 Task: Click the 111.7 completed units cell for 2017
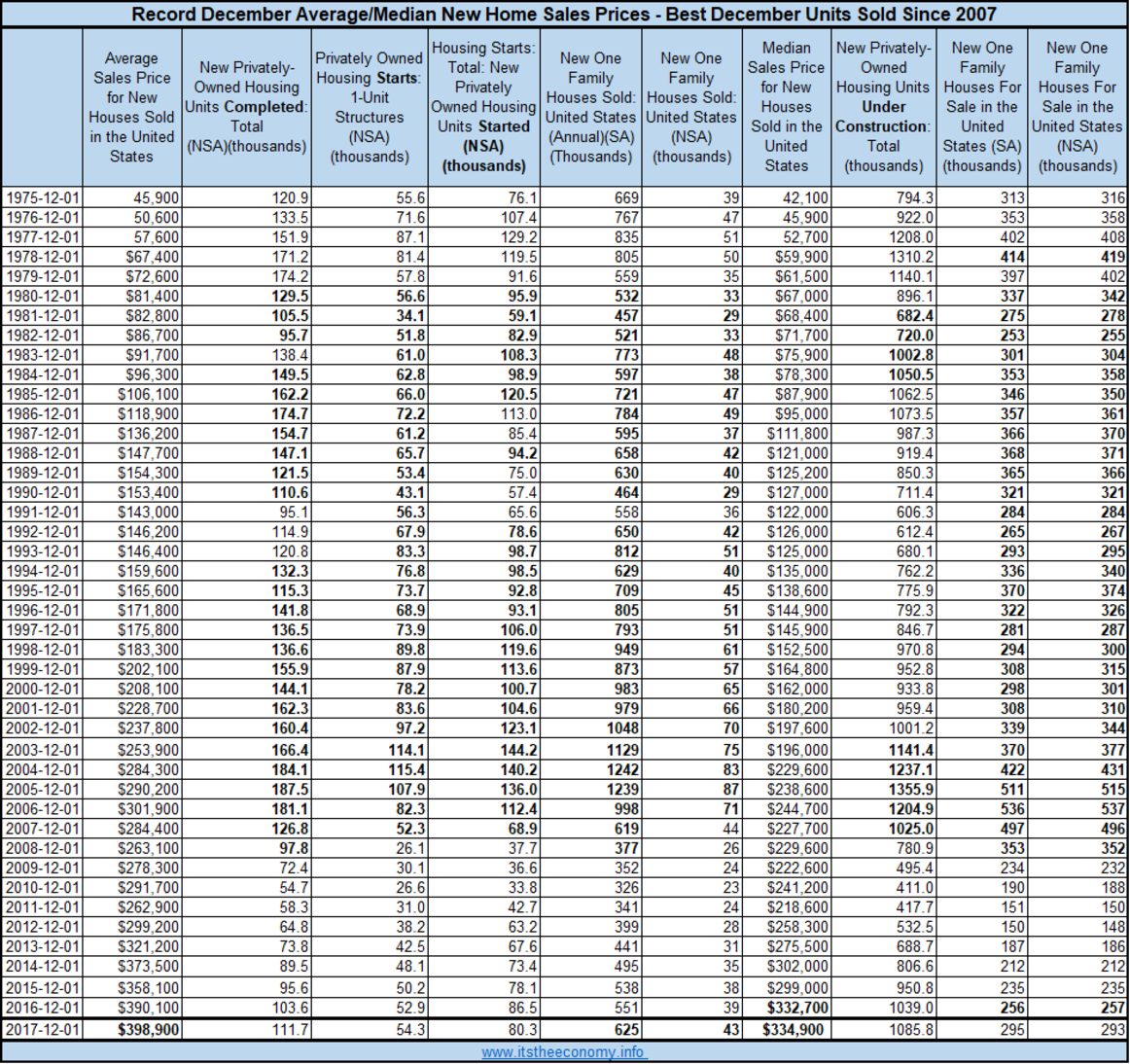click(x=247, y=1029)
